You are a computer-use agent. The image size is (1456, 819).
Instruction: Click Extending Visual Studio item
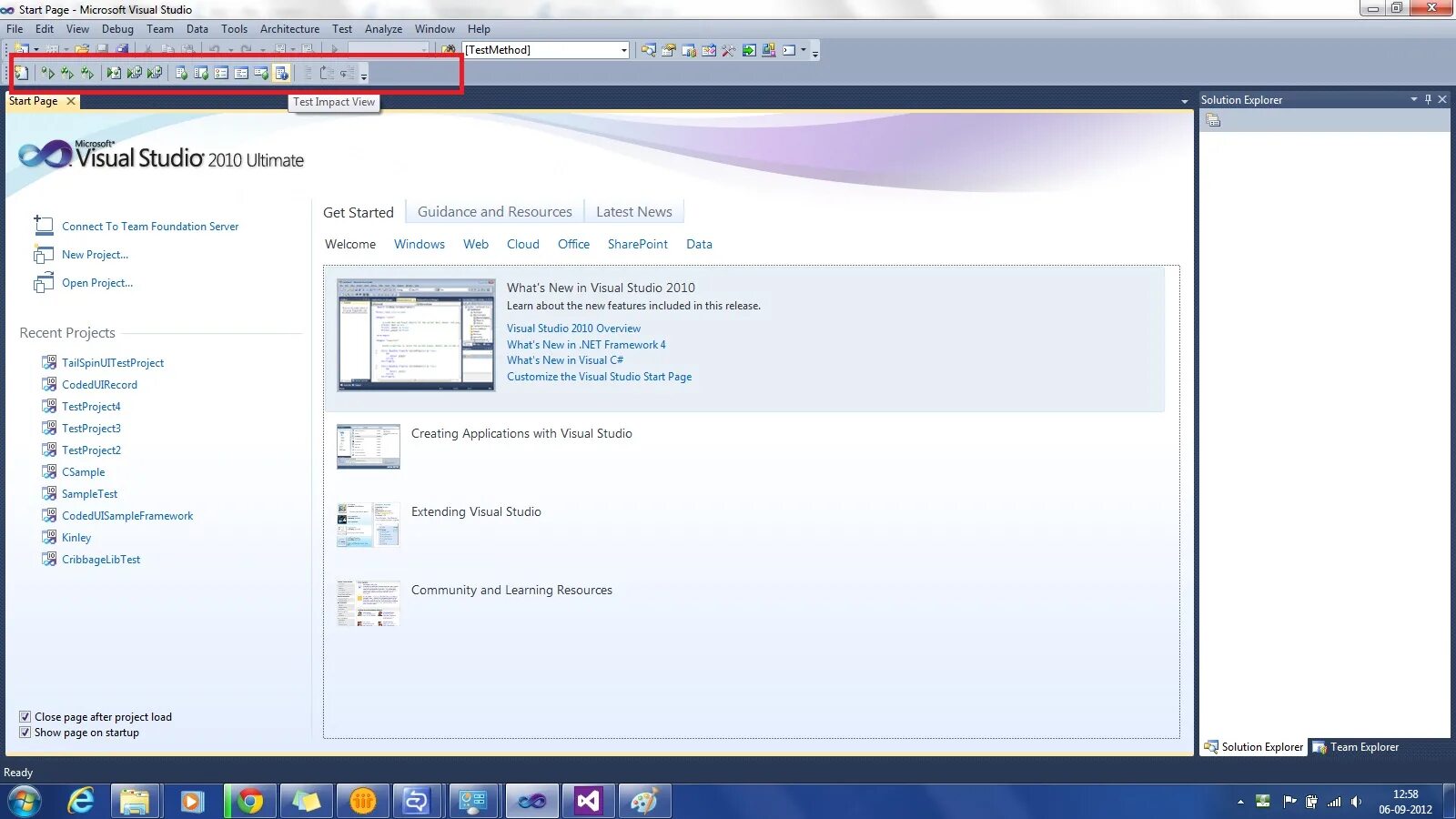pyautogui.click(x=476, y=512)
